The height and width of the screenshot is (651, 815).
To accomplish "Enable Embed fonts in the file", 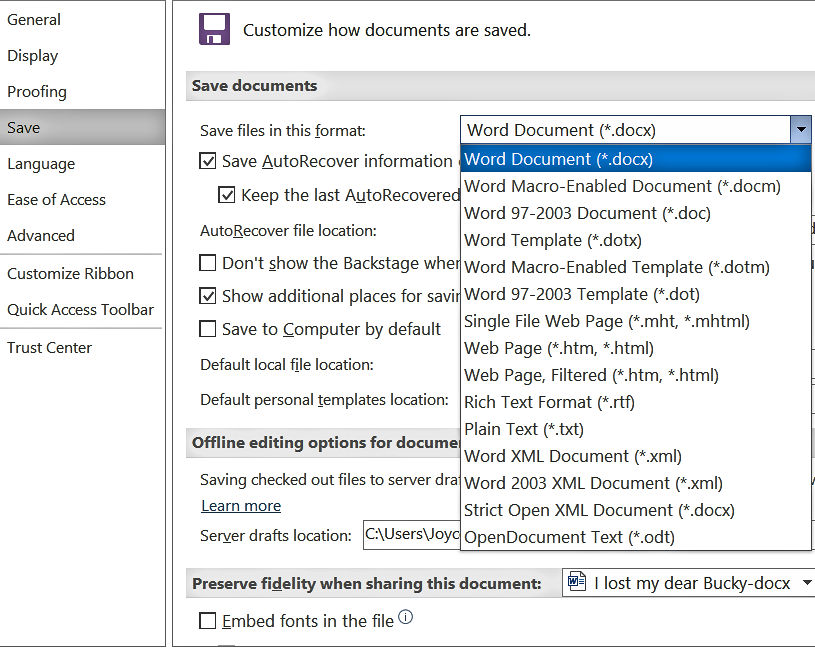I will 208,621.
